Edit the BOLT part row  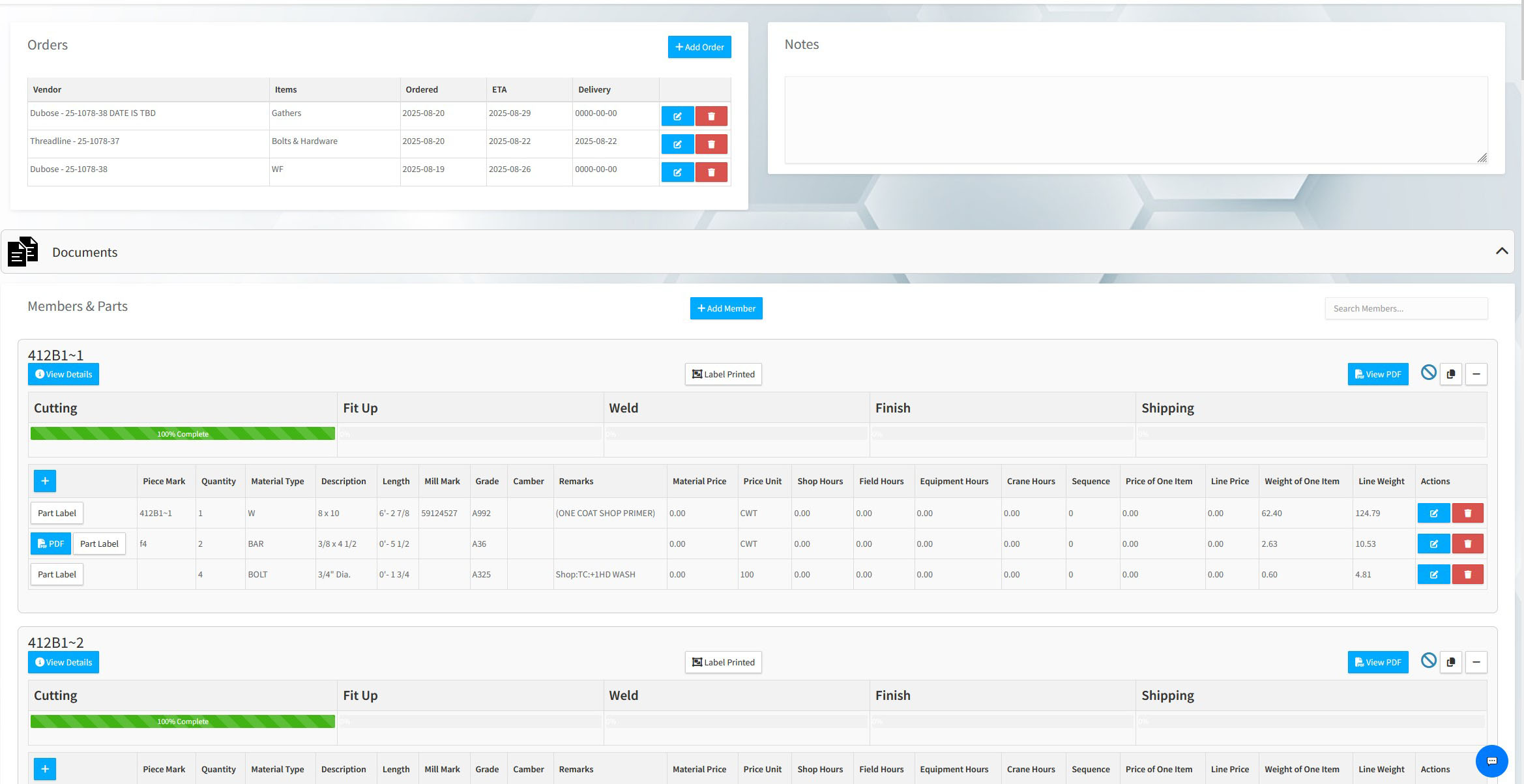coord(1433,574)
